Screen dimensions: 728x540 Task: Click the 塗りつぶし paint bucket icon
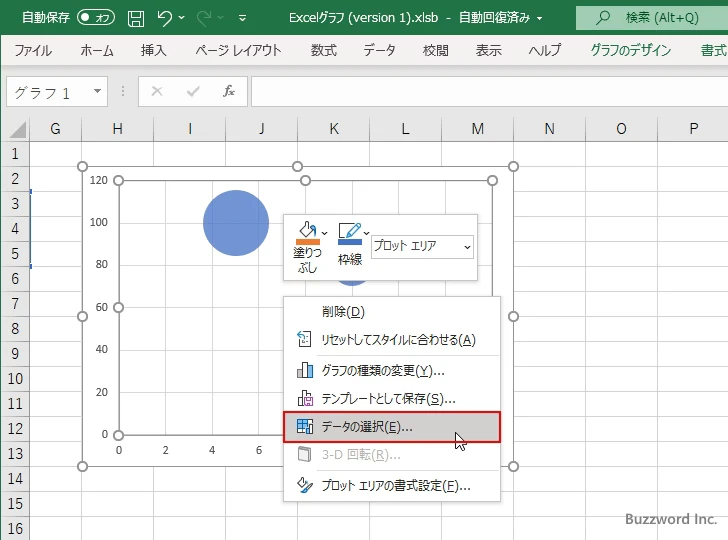tap(308, 233)
